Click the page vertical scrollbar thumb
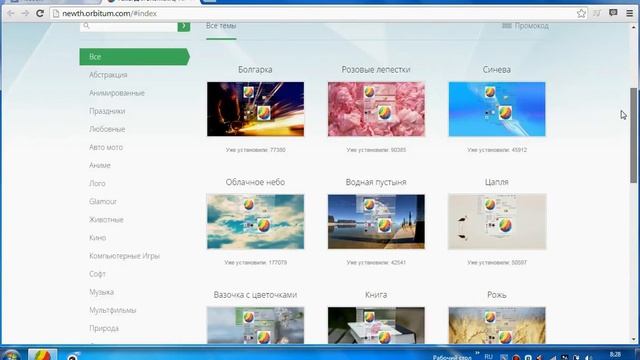Screen dimensions: 640x360 click(x=634, y=135)
